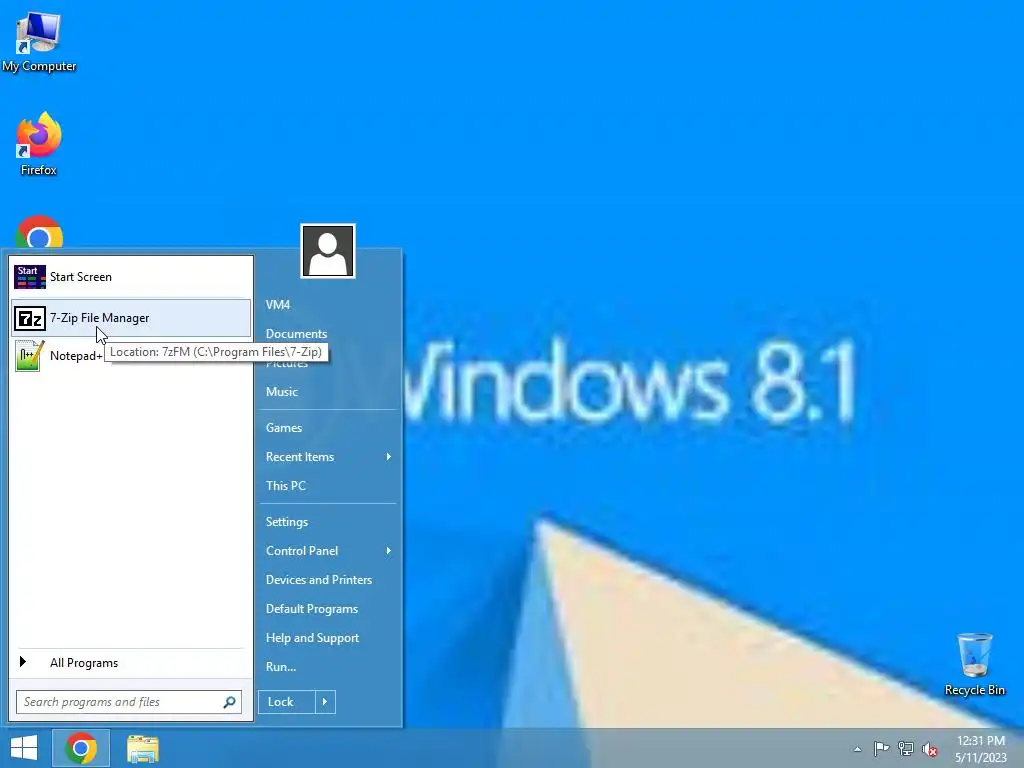Click the Control Panel label
This screenshot has height=768, width=1024.
(302, 551)
